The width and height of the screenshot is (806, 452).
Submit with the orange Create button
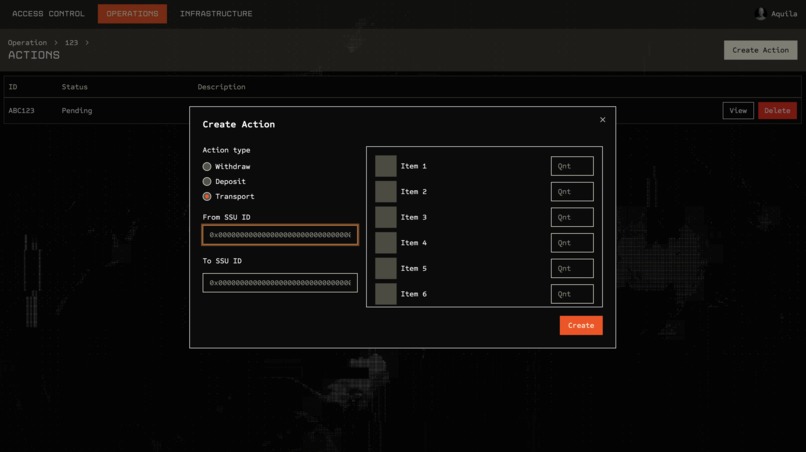(581, 326)
